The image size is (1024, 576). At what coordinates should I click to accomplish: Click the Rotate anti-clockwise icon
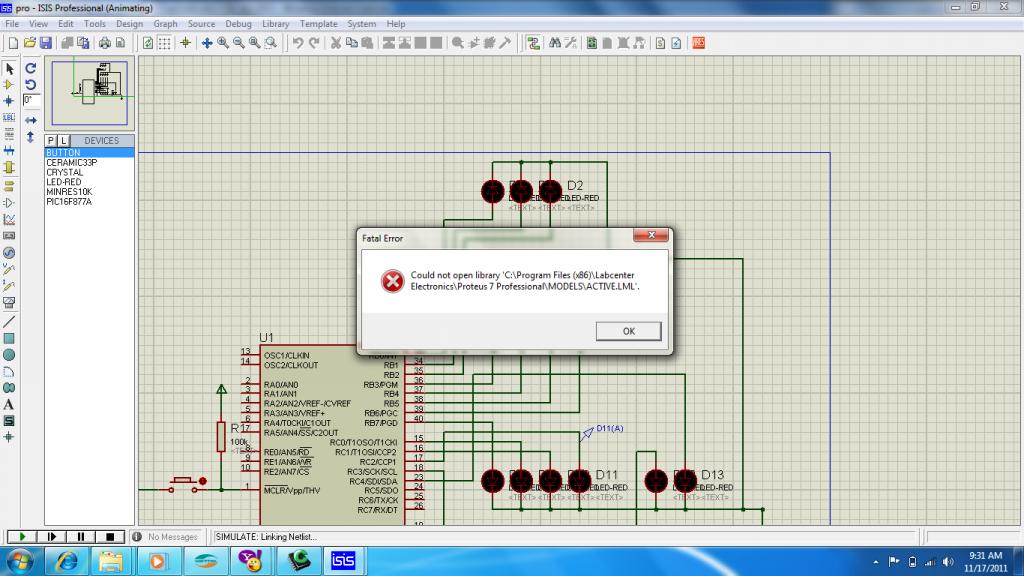point(31,85)
